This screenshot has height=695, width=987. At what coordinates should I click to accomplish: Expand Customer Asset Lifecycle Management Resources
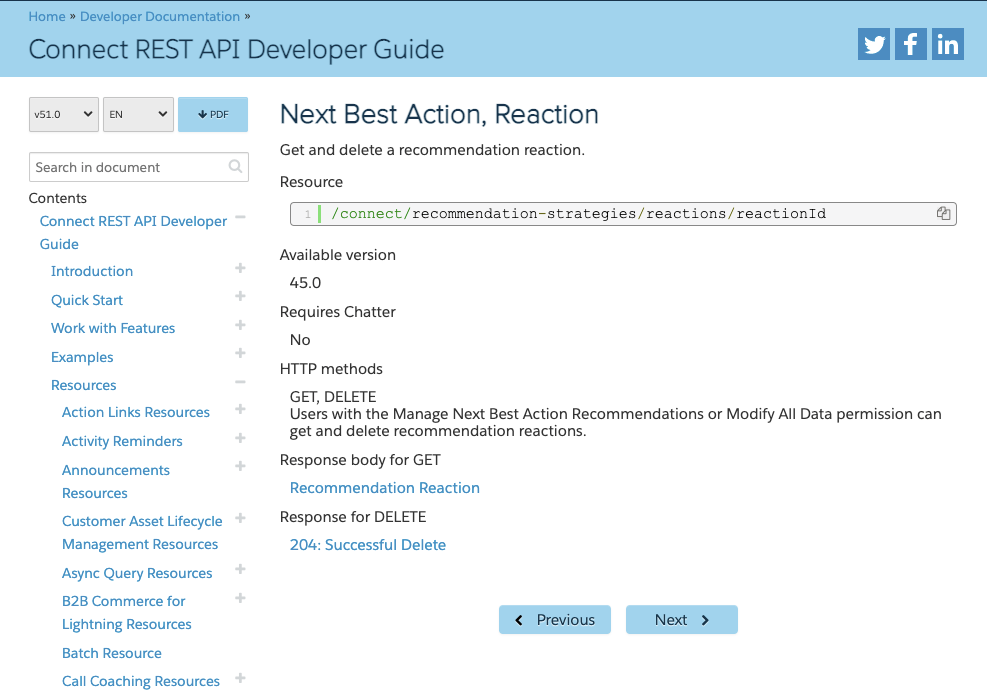pyautogui.click(x=240, y=518)
